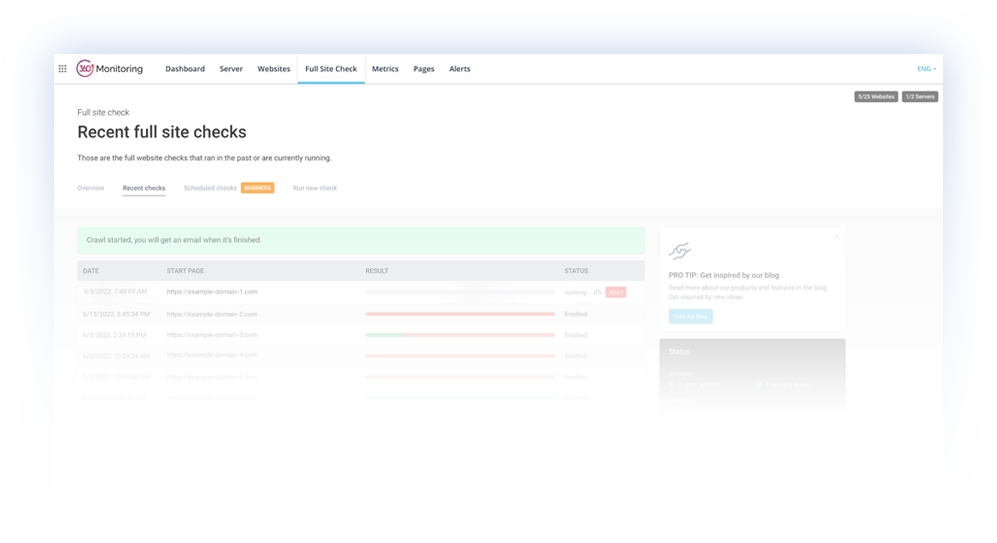997x543 pixels.
Task: Open the ENG language dropdown
Action: (926, 69)
